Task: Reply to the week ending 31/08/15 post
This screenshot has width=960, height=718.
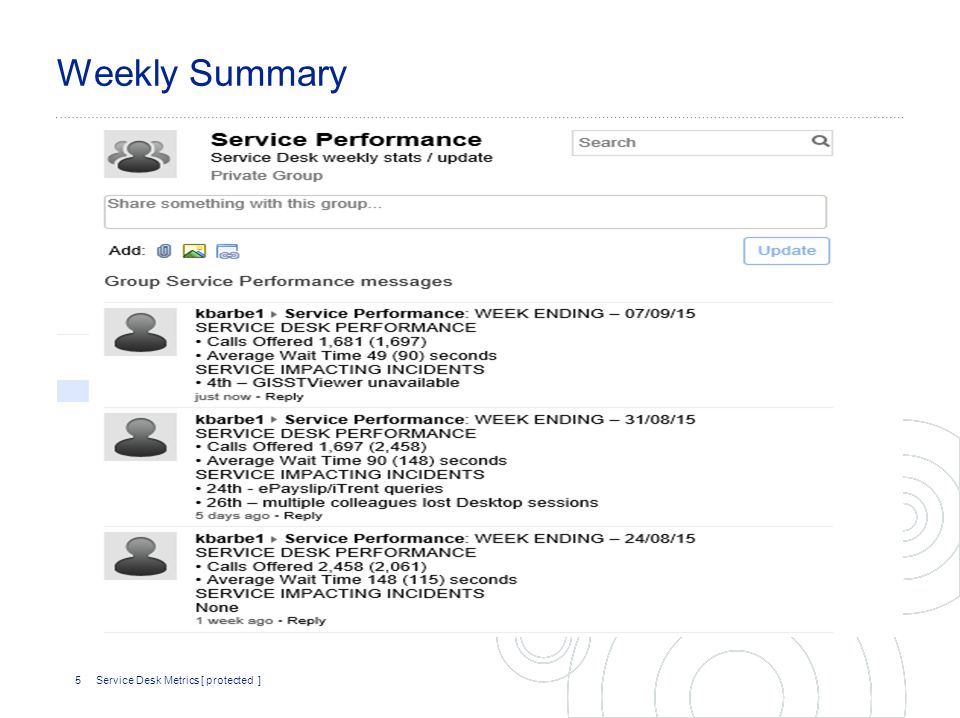Action: pos(302,515)
